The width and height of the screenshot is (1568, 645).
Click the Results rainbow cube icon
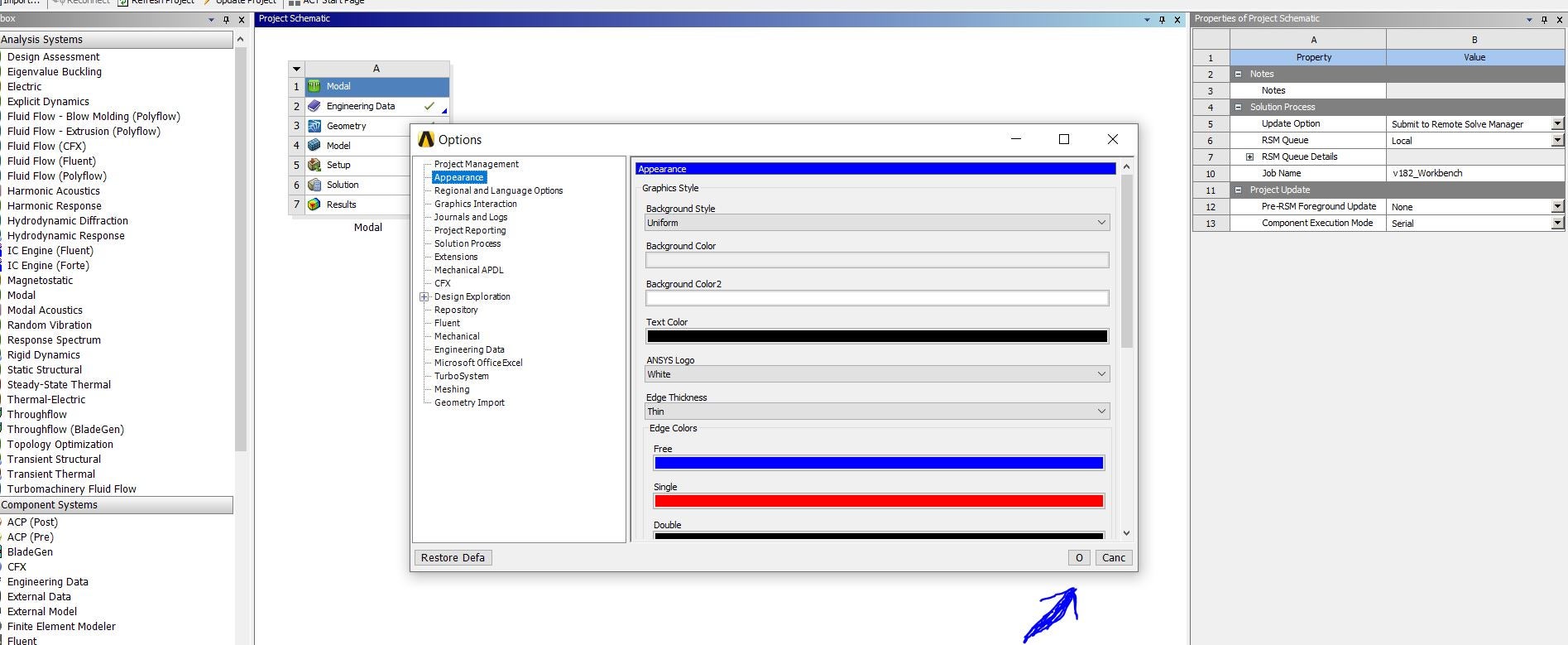314,205
